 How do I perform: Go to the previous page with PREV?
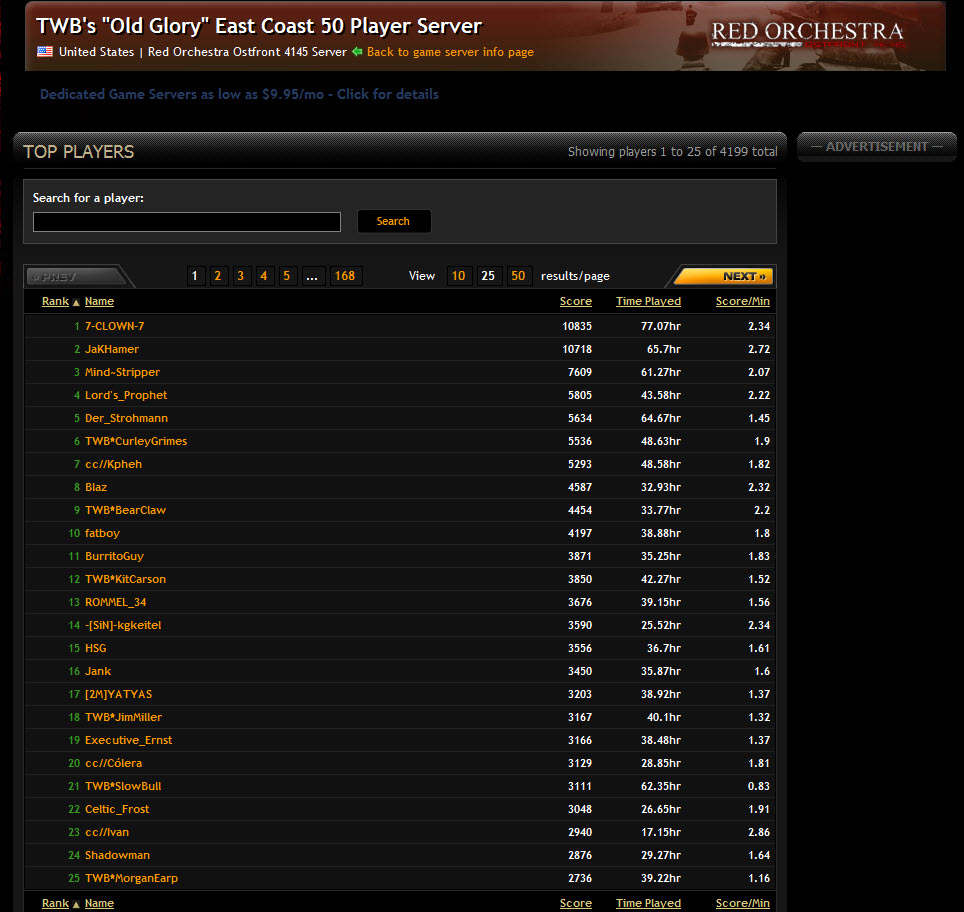(76, 276)
